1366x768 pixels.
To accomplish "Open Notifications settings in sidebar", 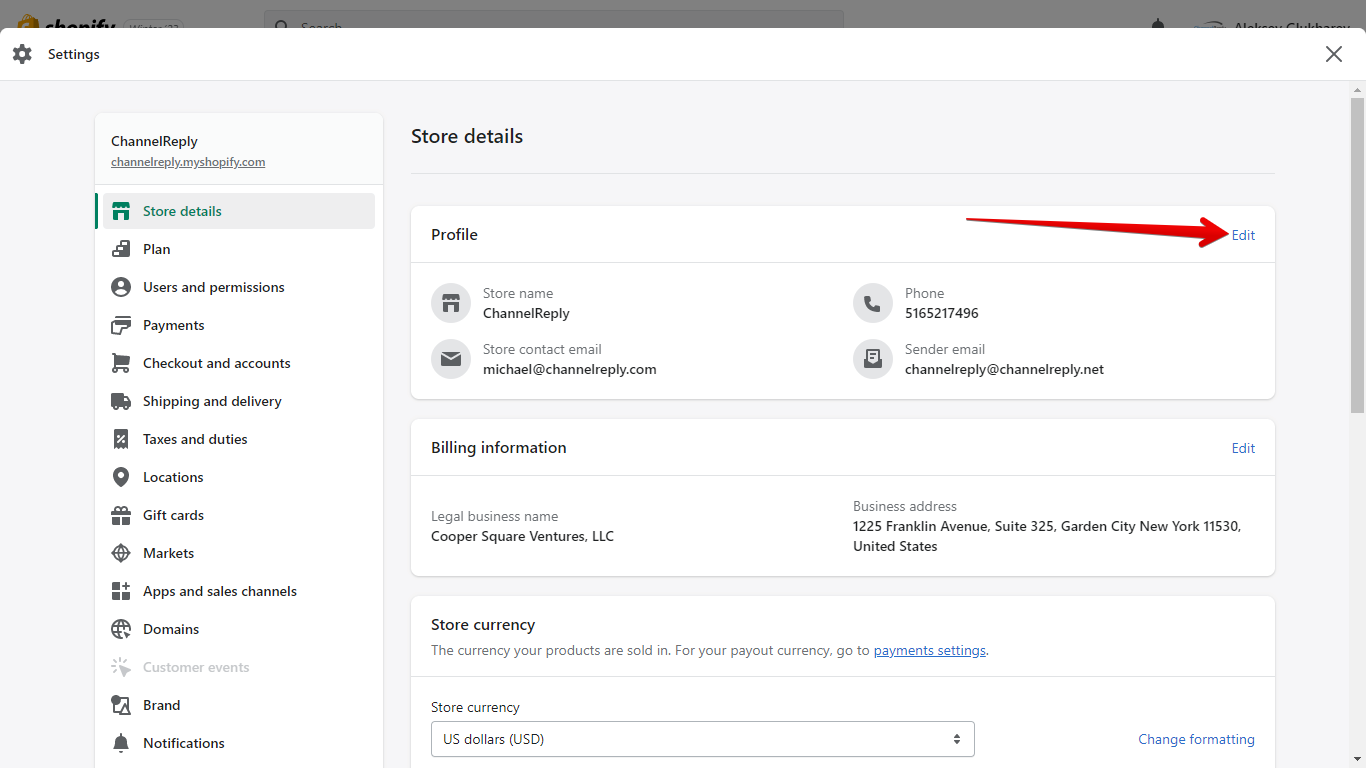I will [x=239, y=743].
